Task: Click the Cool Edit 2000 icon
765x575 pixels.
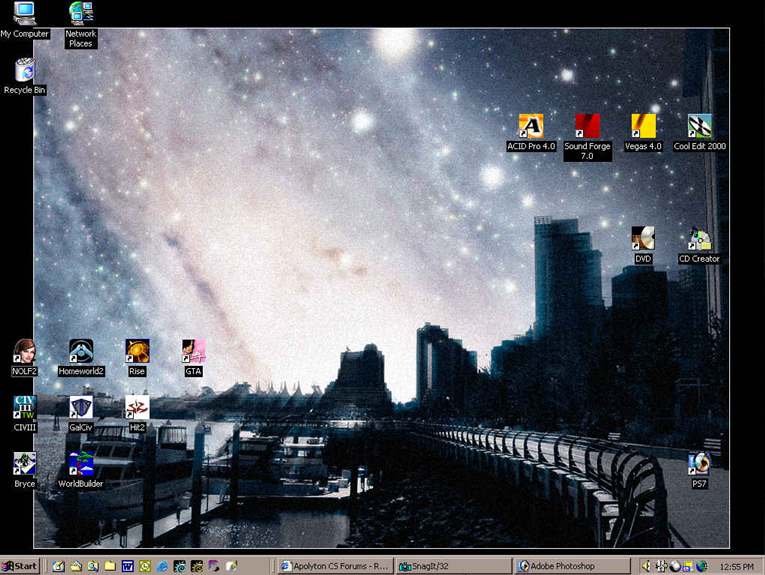Action: [699, 127]
